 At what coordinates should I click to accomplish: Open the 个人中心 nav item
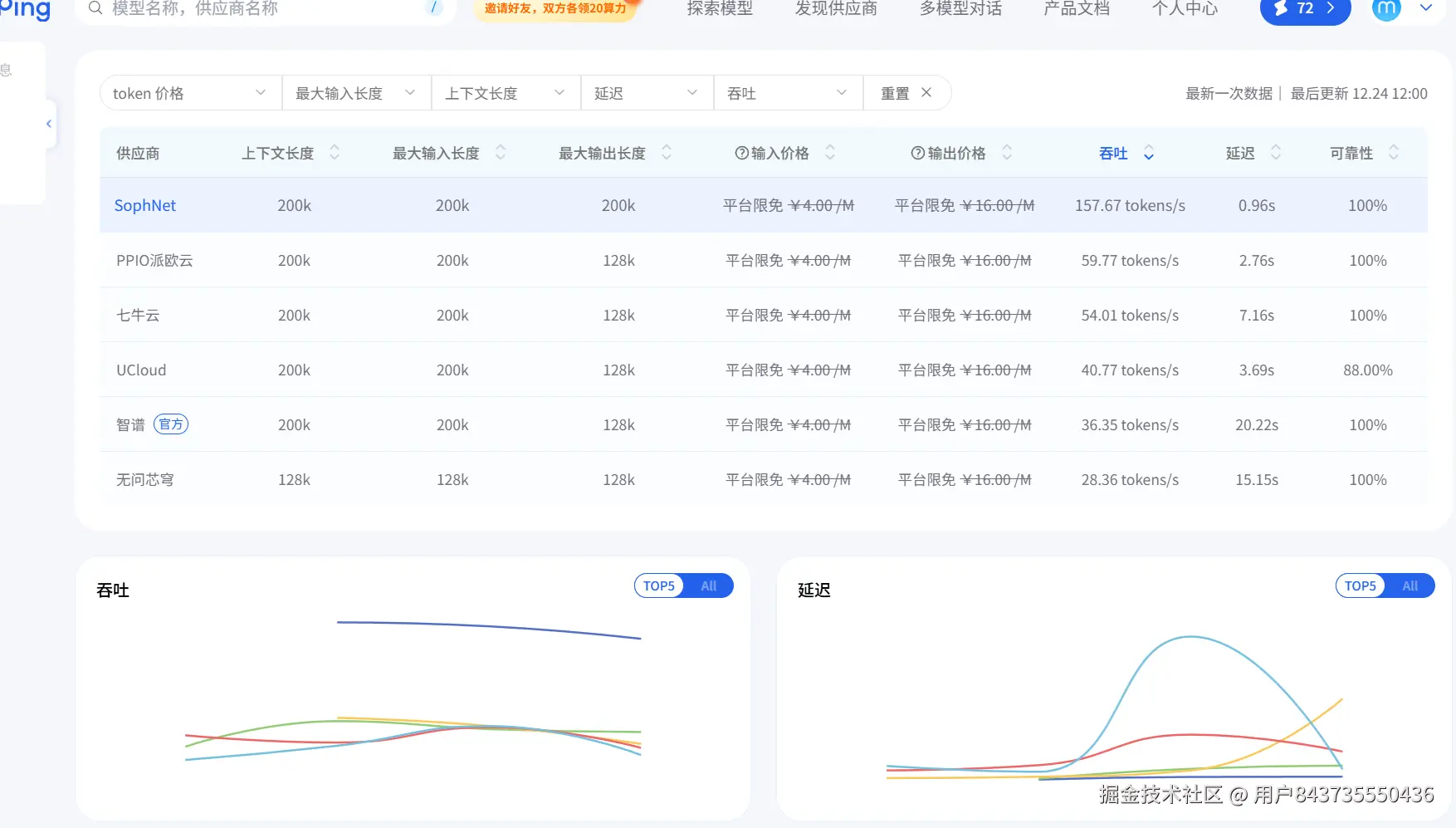pos(1185,8)
